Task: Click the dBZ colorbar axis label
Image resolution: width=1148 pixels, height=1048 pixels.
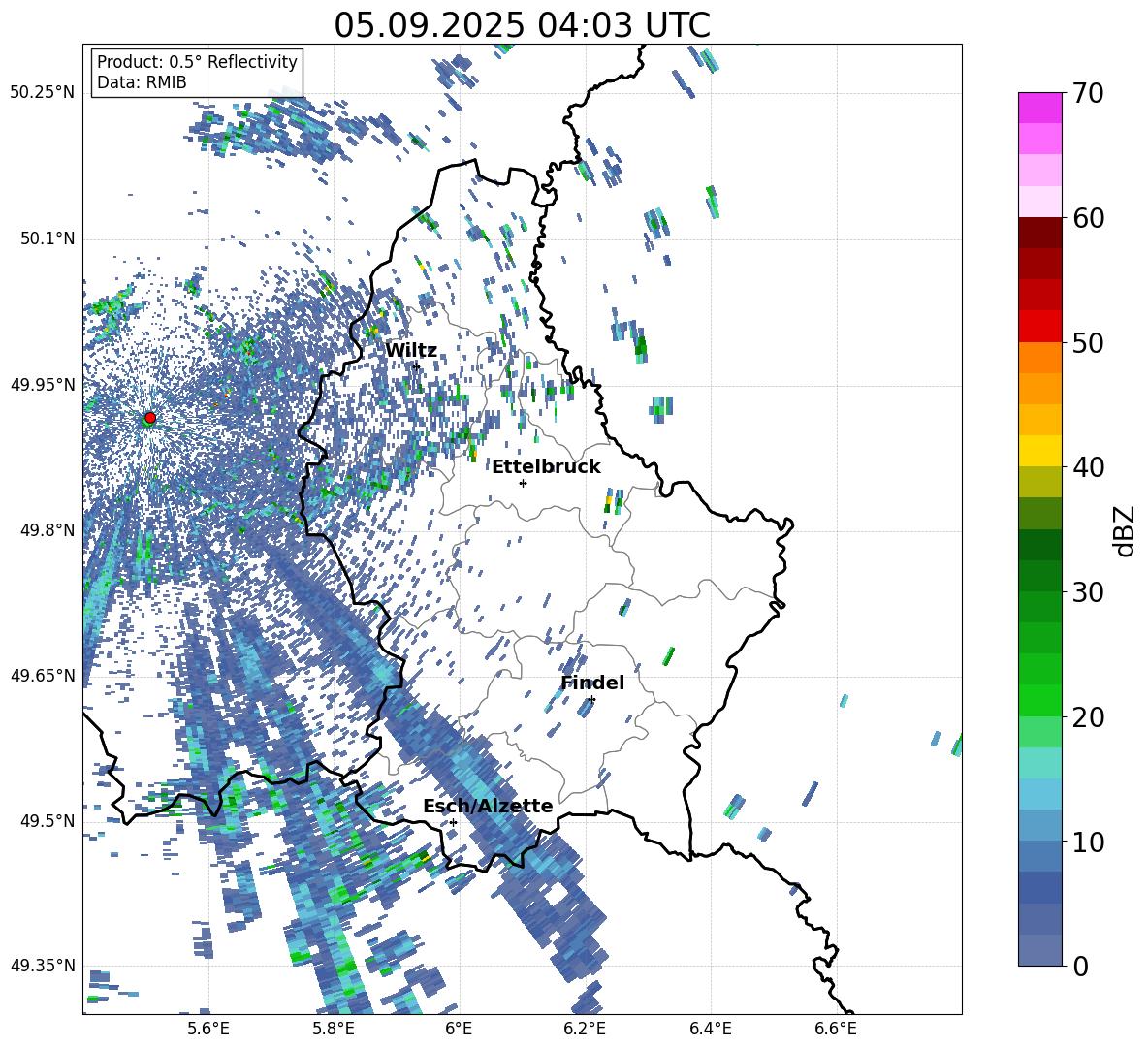Action: coord(1124,530)
